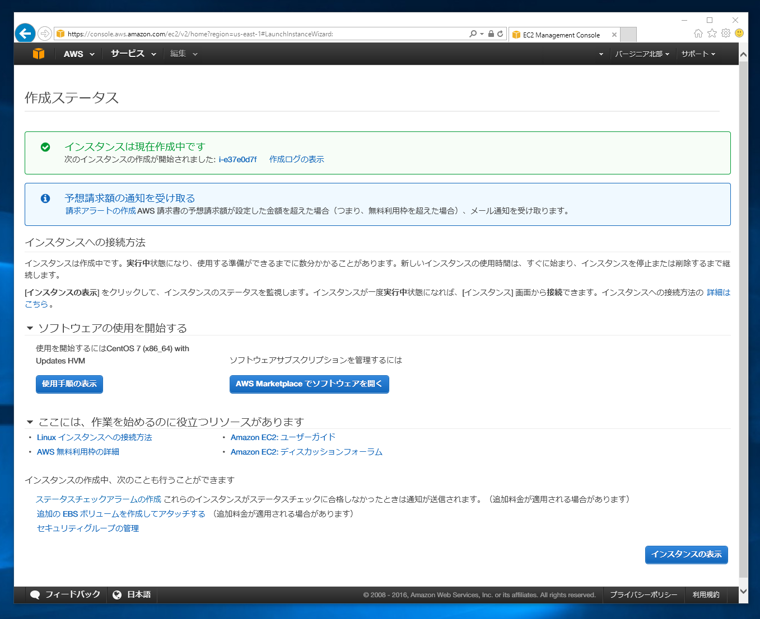Open the 詳細はこちら link

[718, 292]
